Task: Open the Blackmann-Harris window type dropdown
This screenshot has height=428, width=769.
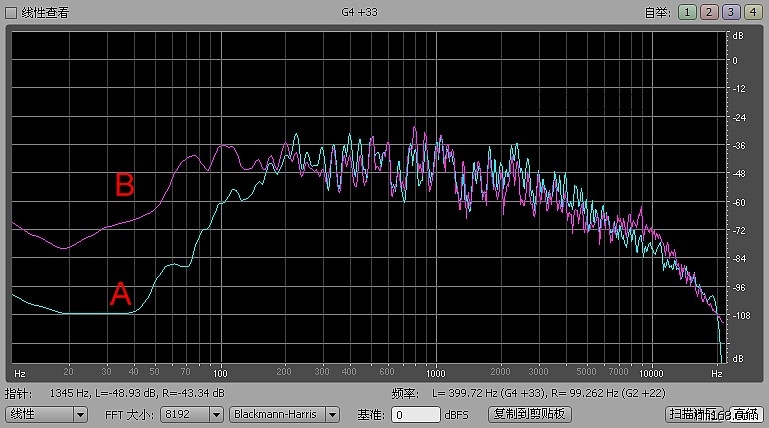Action: tap(286, 414)
